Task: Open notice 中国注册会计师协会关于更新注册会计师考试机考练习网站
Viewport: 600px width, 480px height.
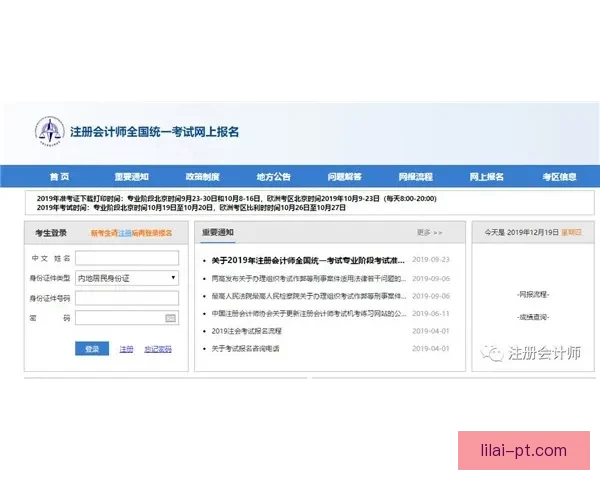Action: [x=308, y=313]
